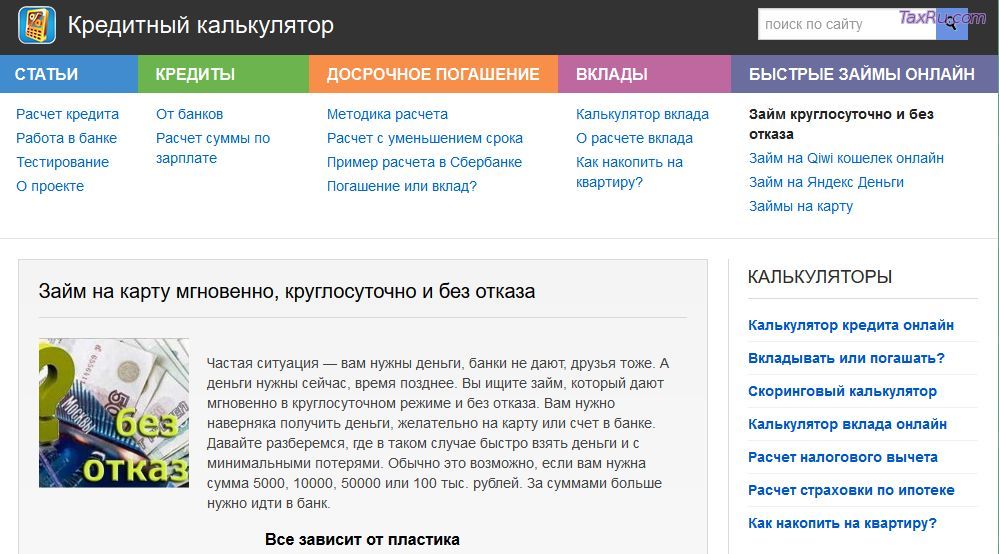Open the Погашение или вклад? link
The height and width of the screenshot is (554, 999).
pyautogui.click(x=401, y=187)
